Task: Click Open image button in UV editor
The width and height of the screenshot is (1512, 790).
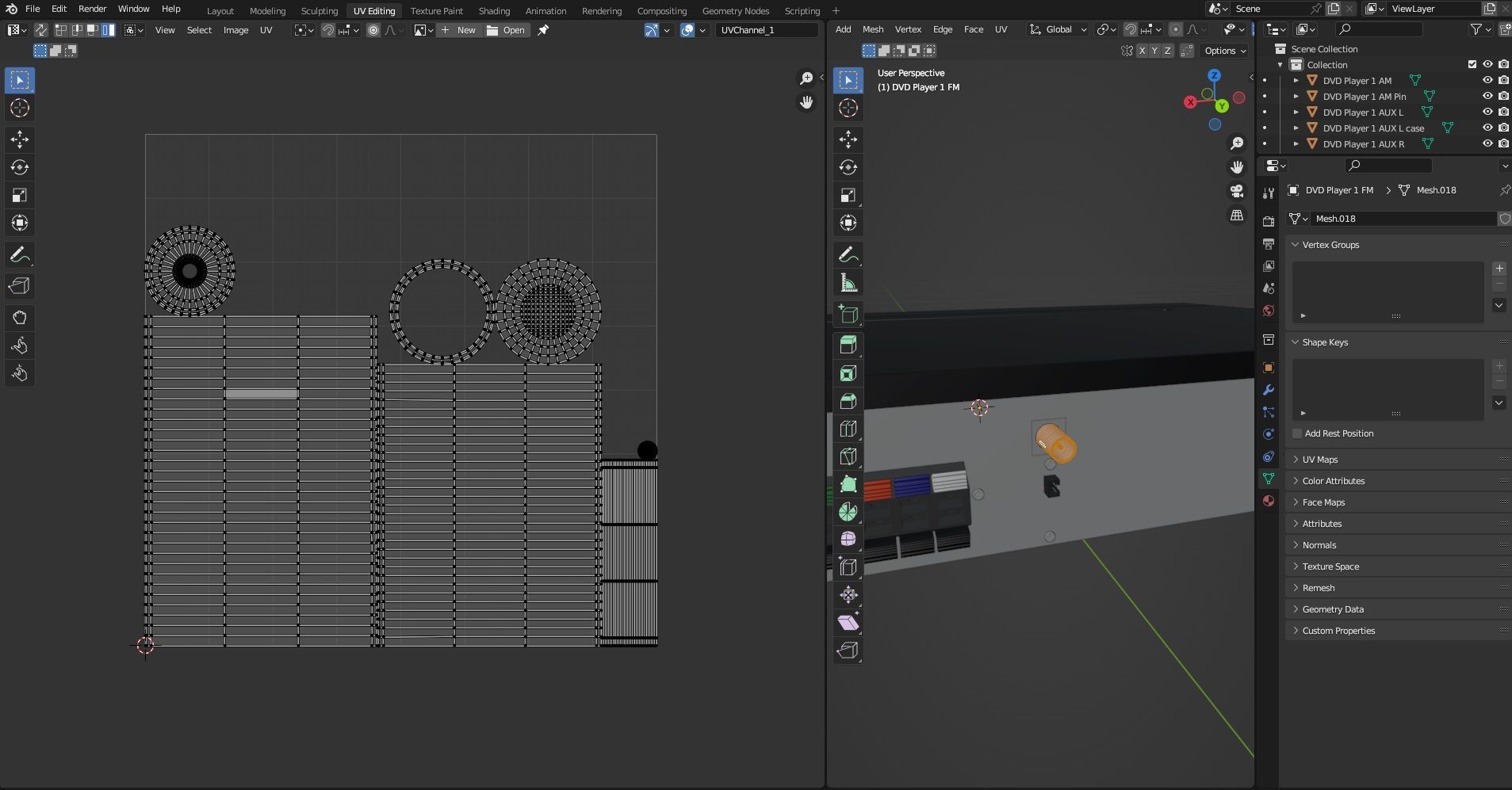Action: pyautogui.click(x=506, y=30)
